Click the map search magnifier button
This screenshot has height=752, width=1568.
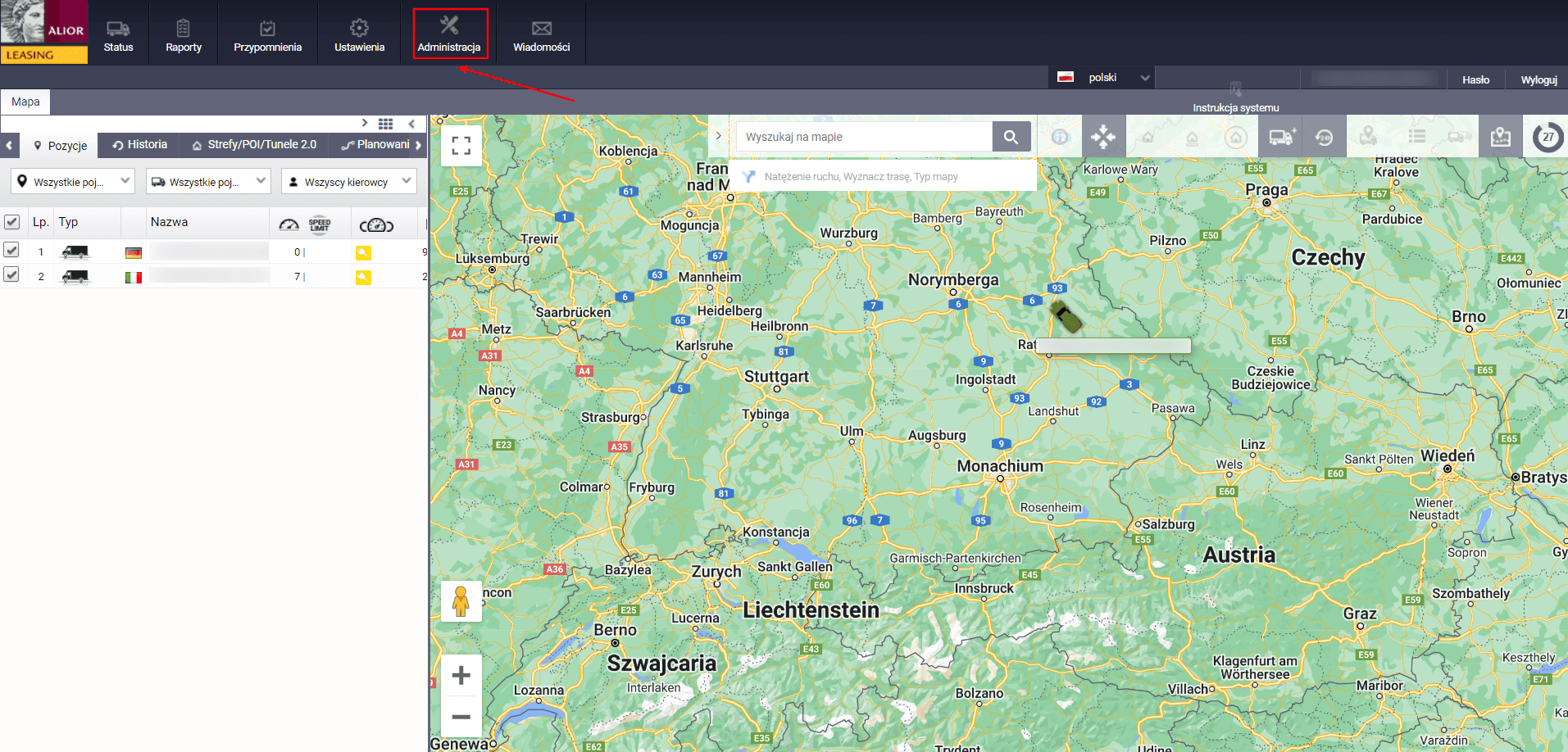(1011, 137)
